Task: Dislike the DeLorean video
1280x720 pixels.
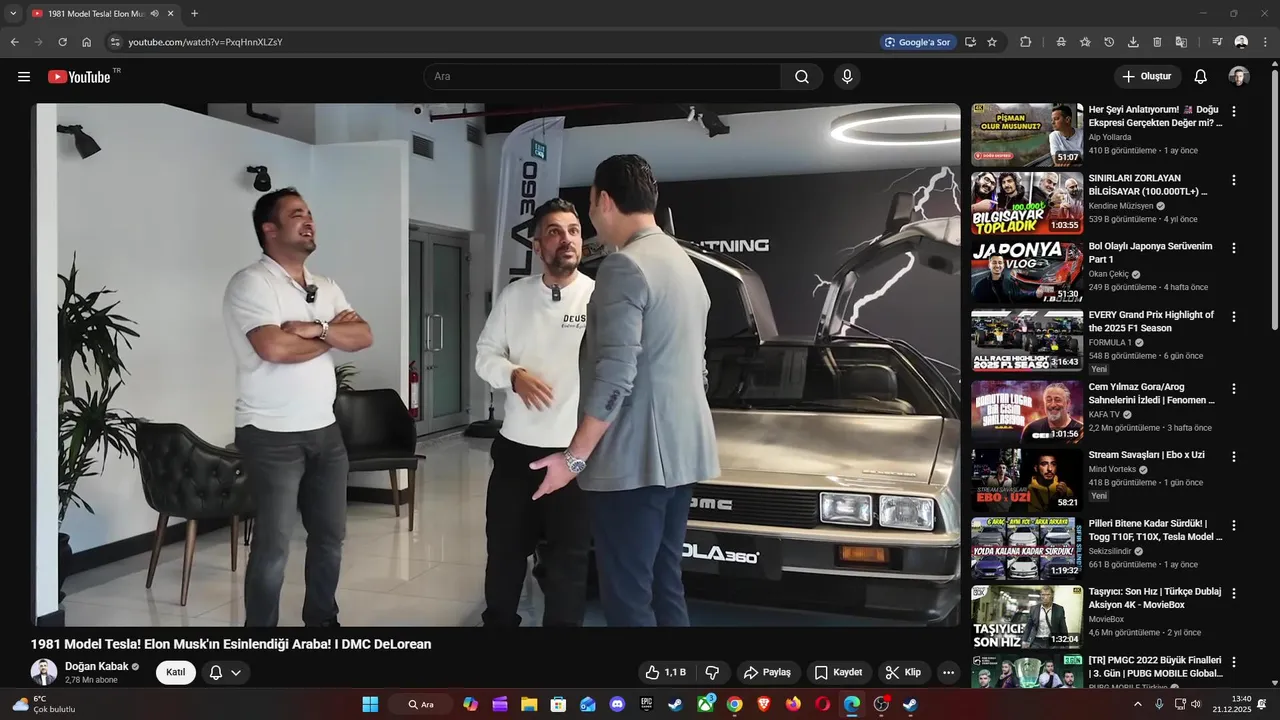Action: [713, 673]
